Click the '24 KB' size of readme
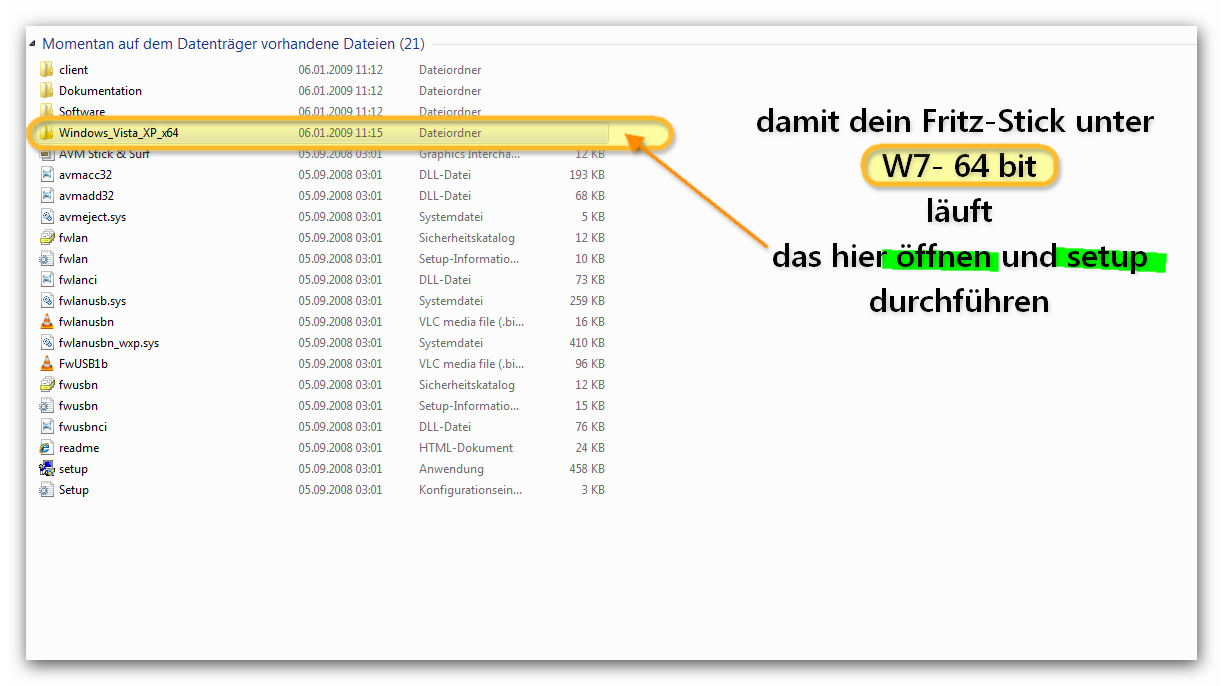 click(589, 448)
